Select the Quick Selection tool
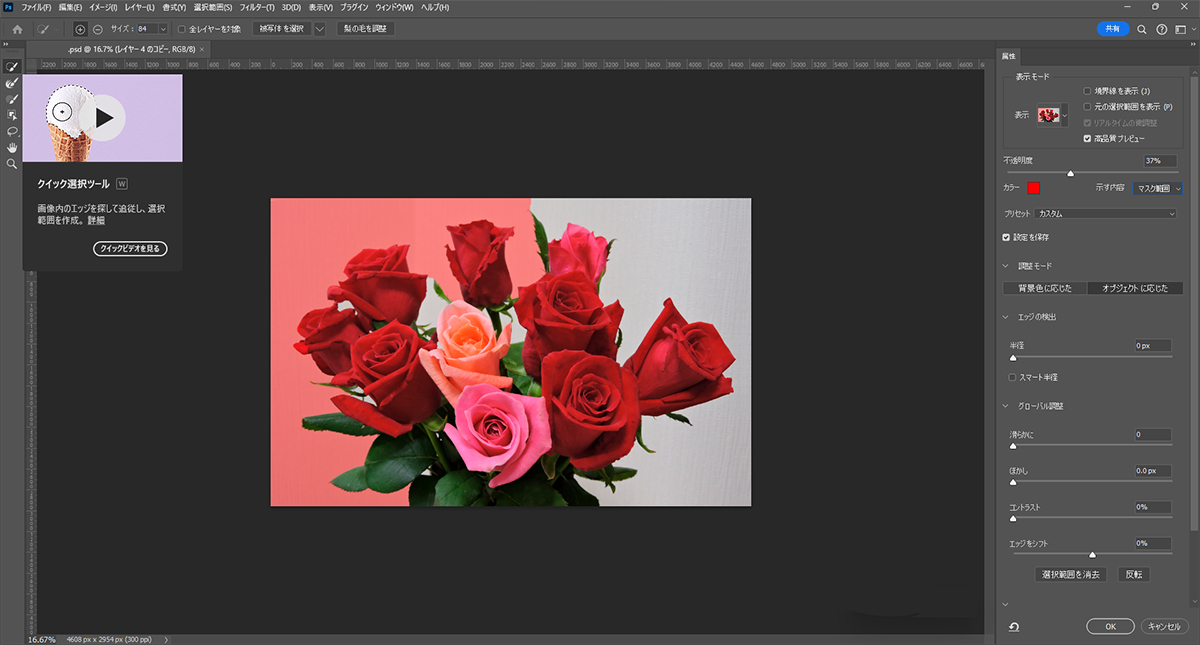Image resolution: width=1200 pixels, height=645 pixels. [x=12, y=67]
